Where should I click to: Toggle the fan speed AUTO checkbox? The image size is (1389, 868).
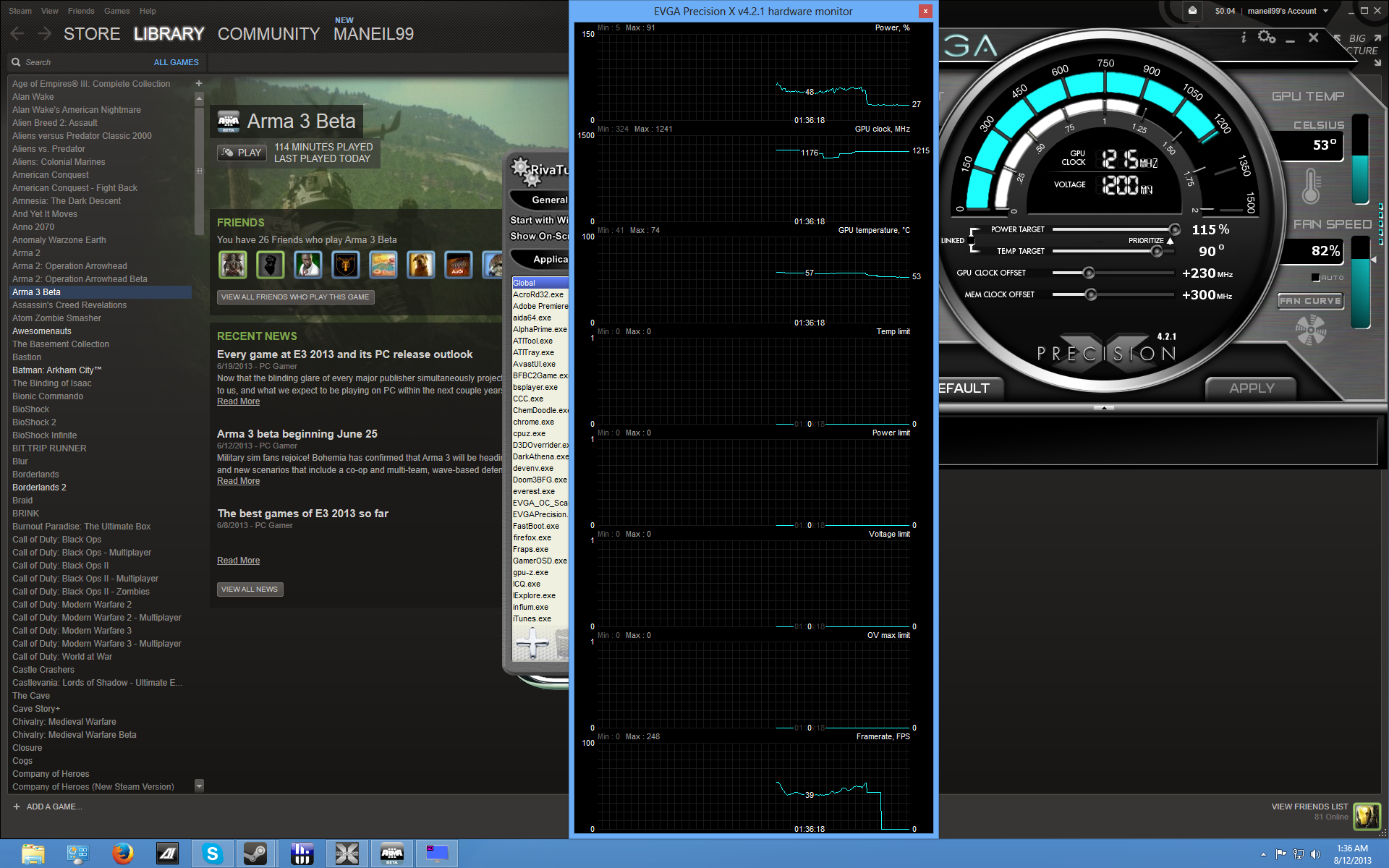[1315, 277]
